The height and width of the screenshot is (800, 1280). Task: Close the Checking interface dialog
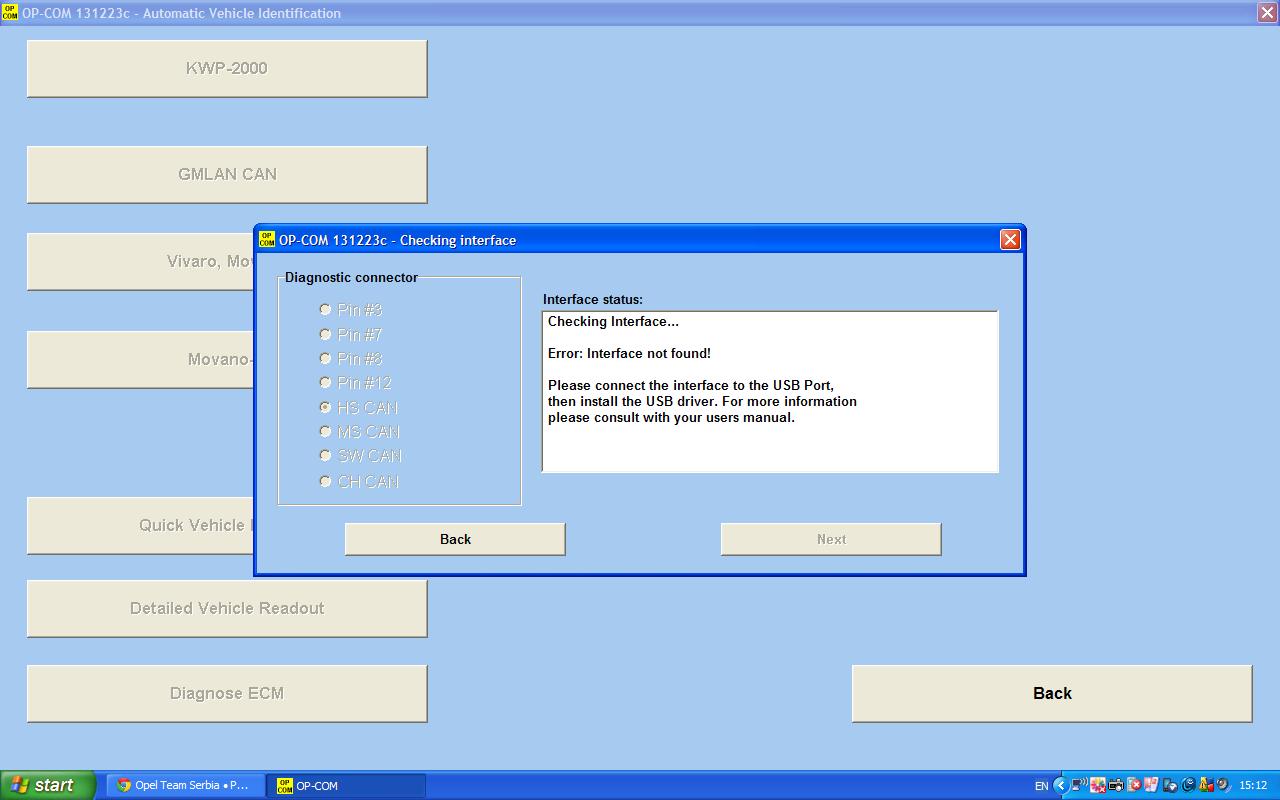point(1010,239)
